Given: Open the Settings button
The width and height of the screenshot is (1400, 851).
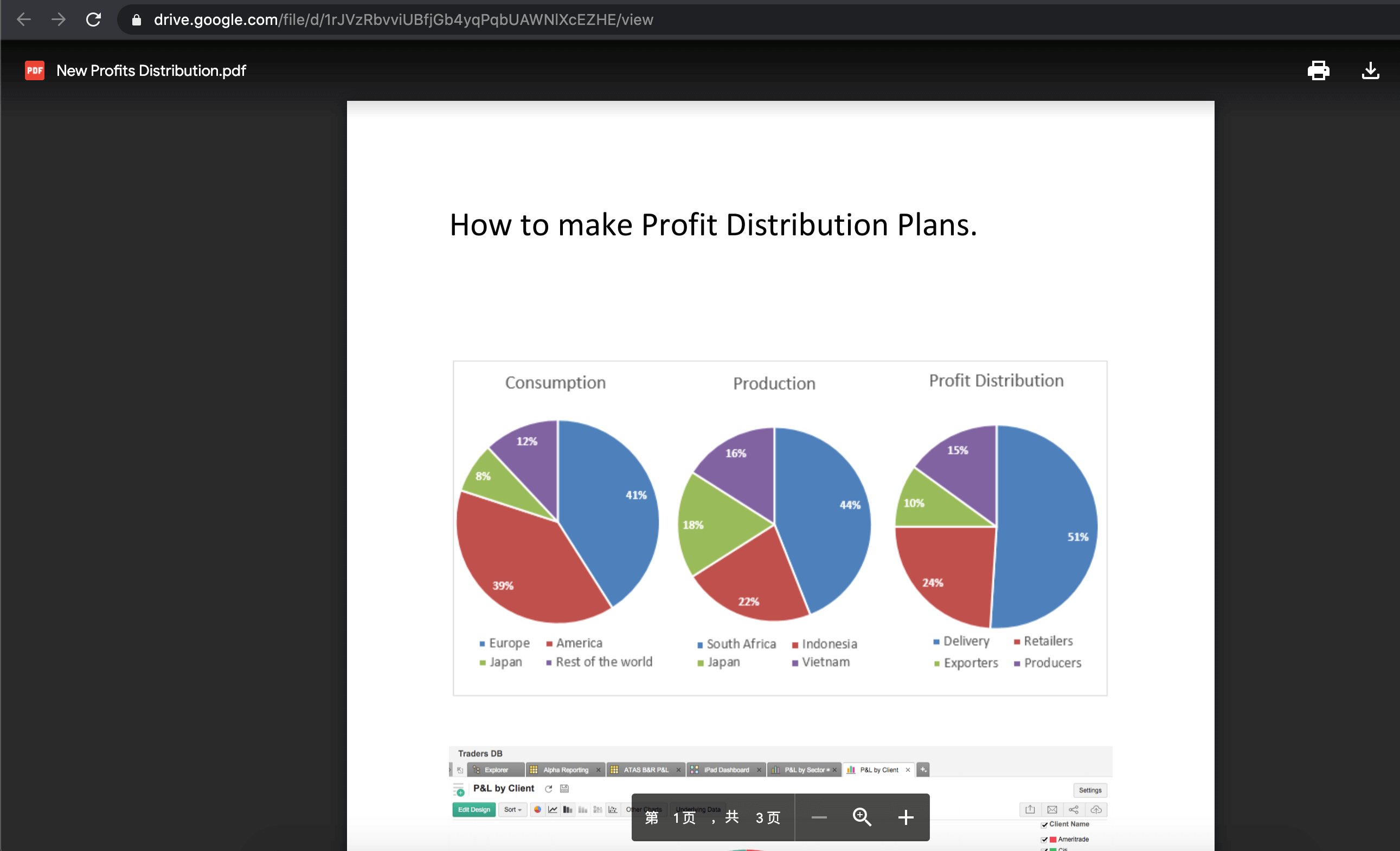Looking at the screenshot, I should (1089, 790).
